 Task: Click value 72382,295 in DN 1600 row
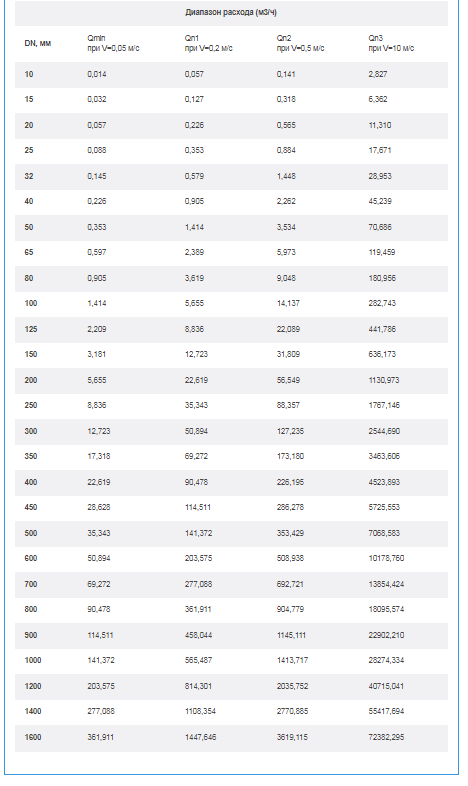point(386,738)
